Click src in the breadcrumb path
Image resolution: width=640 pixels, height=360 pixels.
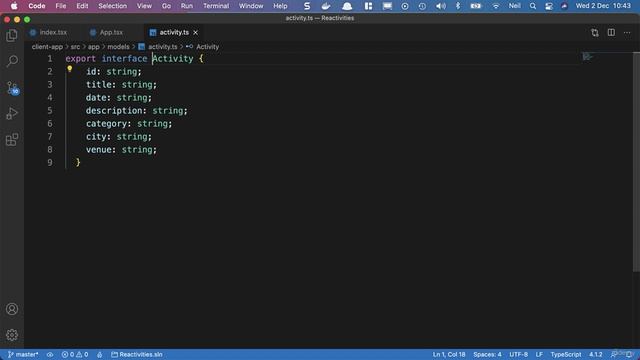pos(75,47)
